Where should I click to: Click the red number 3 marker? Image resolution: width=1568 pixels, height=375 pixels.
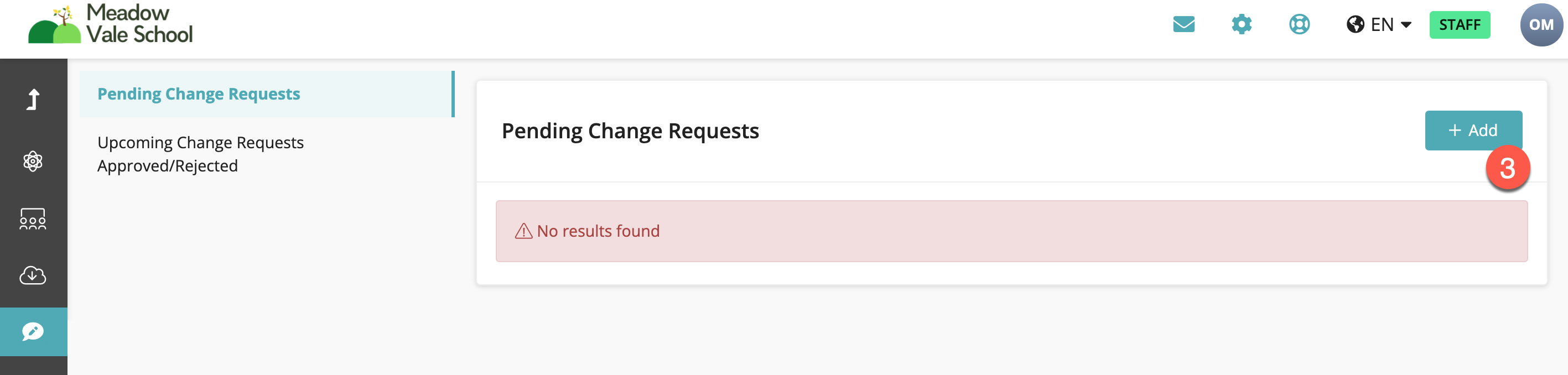[x=1507, y=169]
